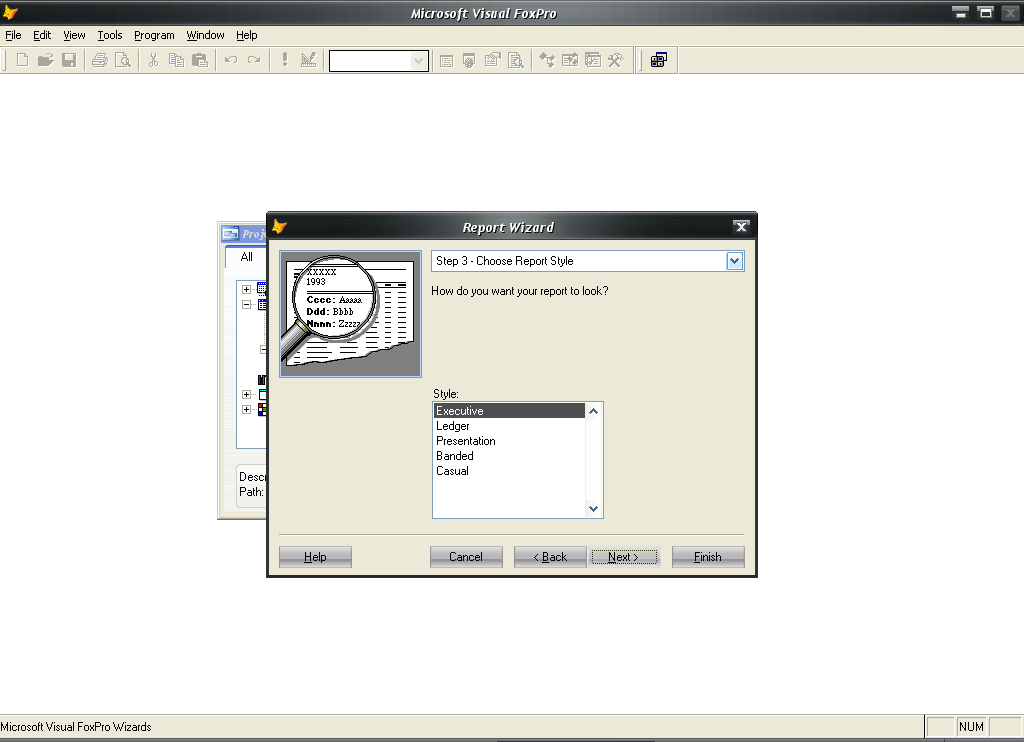Viewport: 1024px width, 742px height.
Task: Click the Document View toolbar icon
Action: [x=516, y=61]
